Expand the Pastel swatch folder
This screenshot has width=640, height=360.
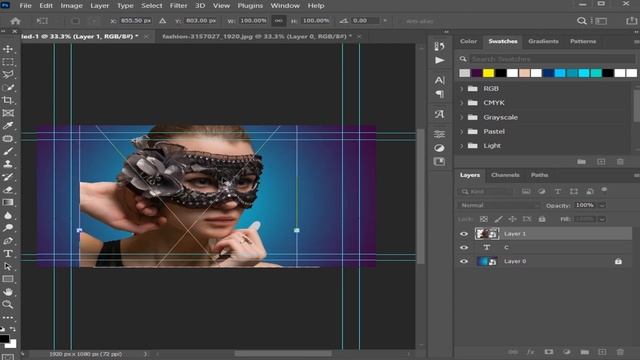pos(462,131)
